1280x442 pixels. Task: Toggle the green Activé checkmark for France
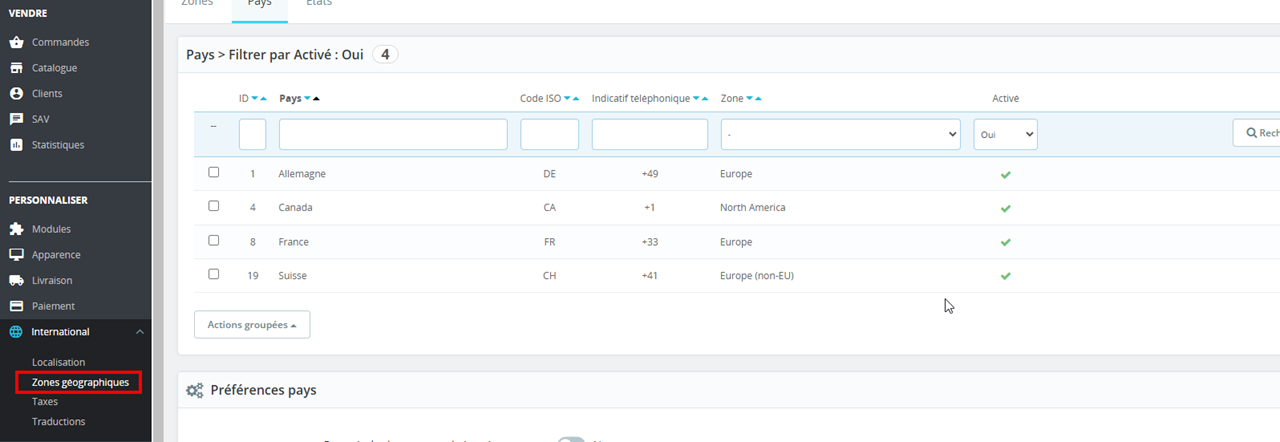[x=1005, y=242]
